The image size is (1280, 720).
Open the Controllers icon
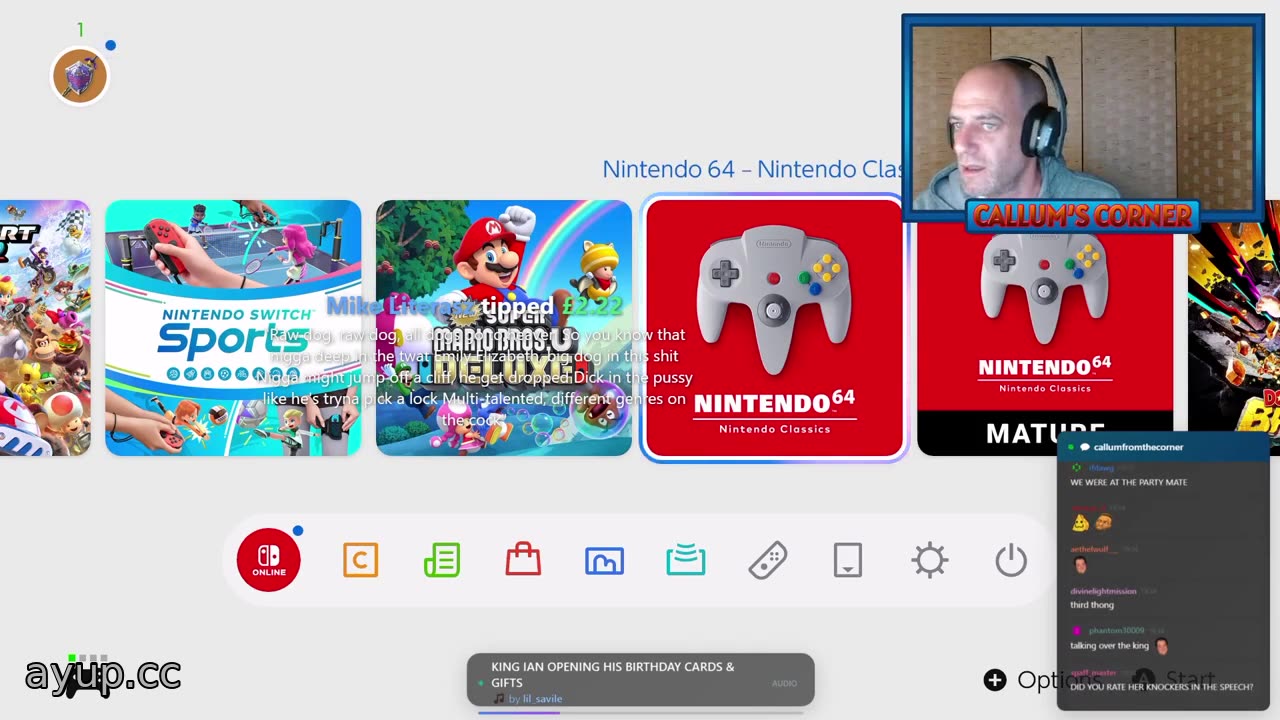point(767,560)
